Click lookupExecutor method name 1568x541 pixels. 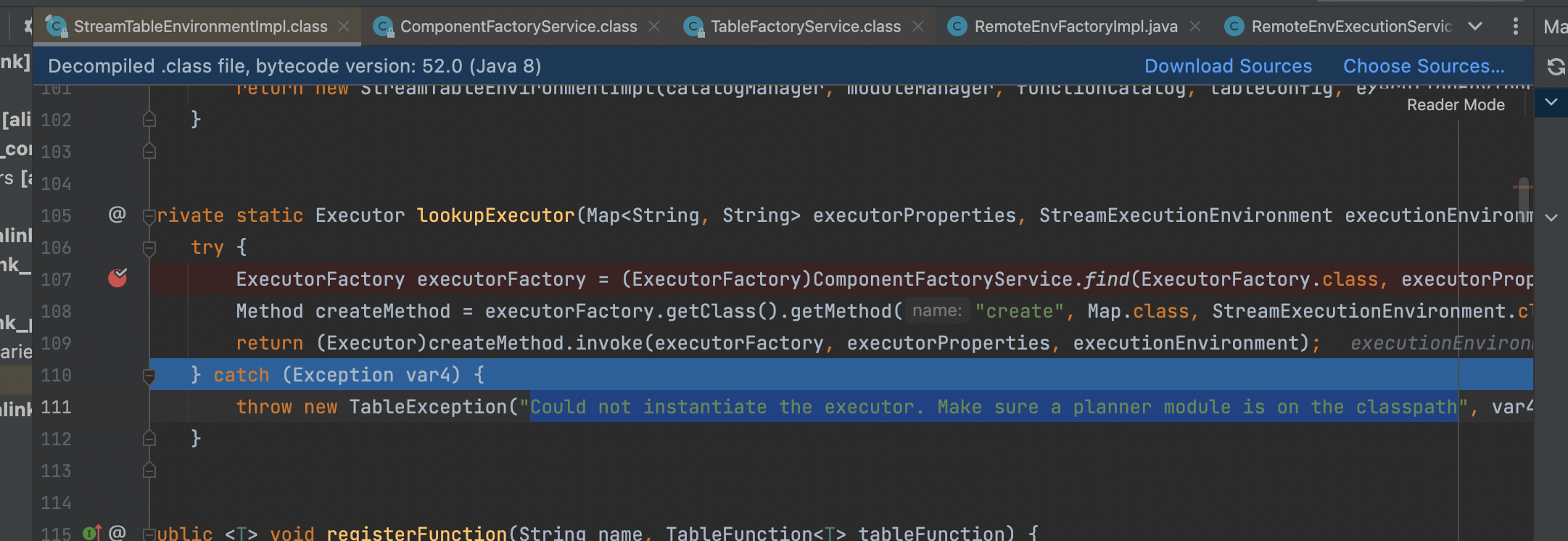point(495,215)
